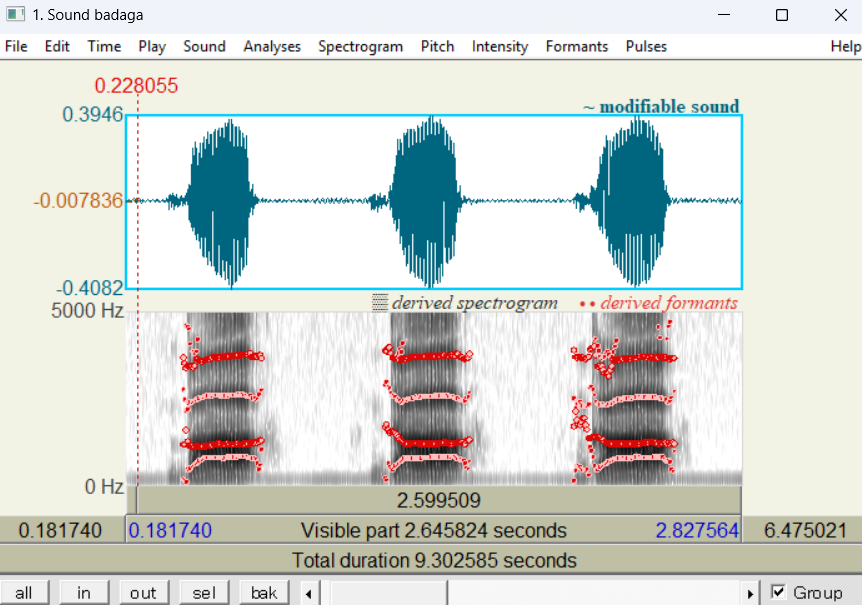
Task: Open the Formants menu
Action: (577, 47)
